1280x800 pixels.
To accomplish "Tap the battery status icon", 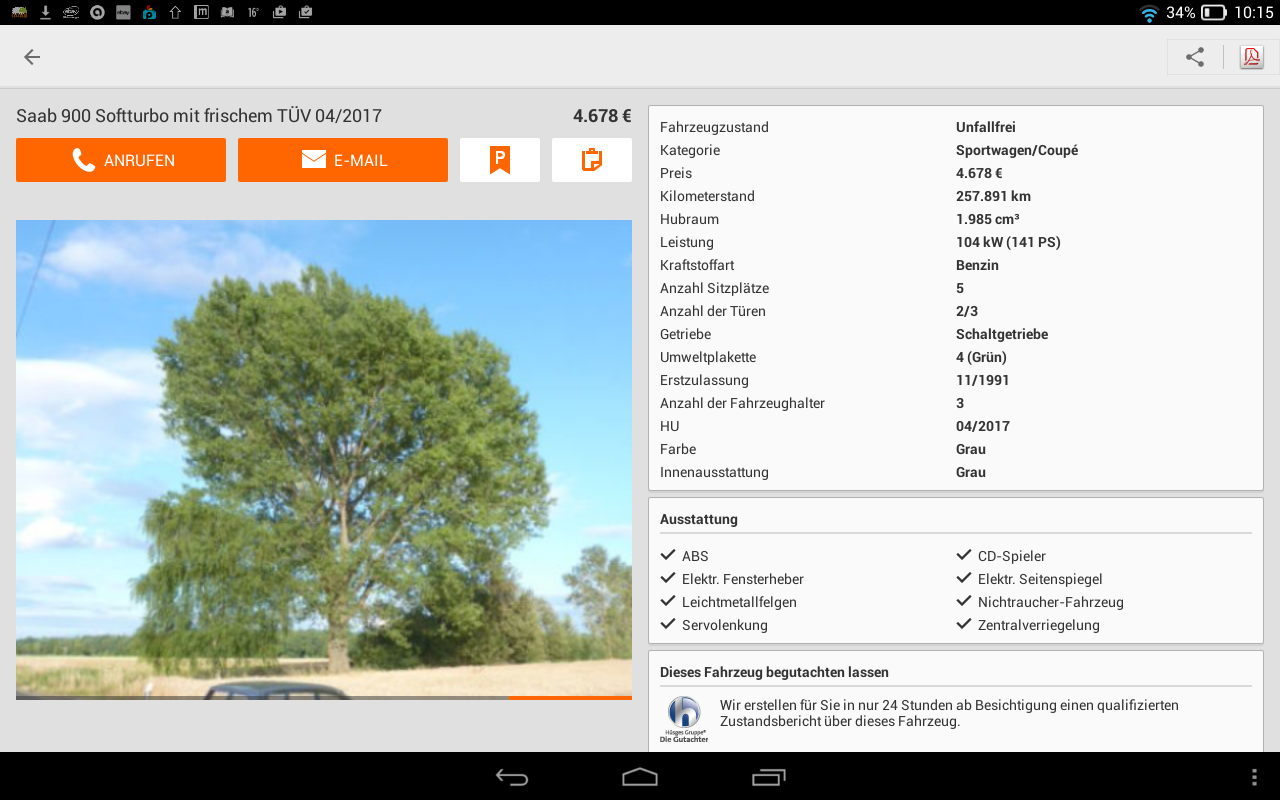I will [1214, 13].
